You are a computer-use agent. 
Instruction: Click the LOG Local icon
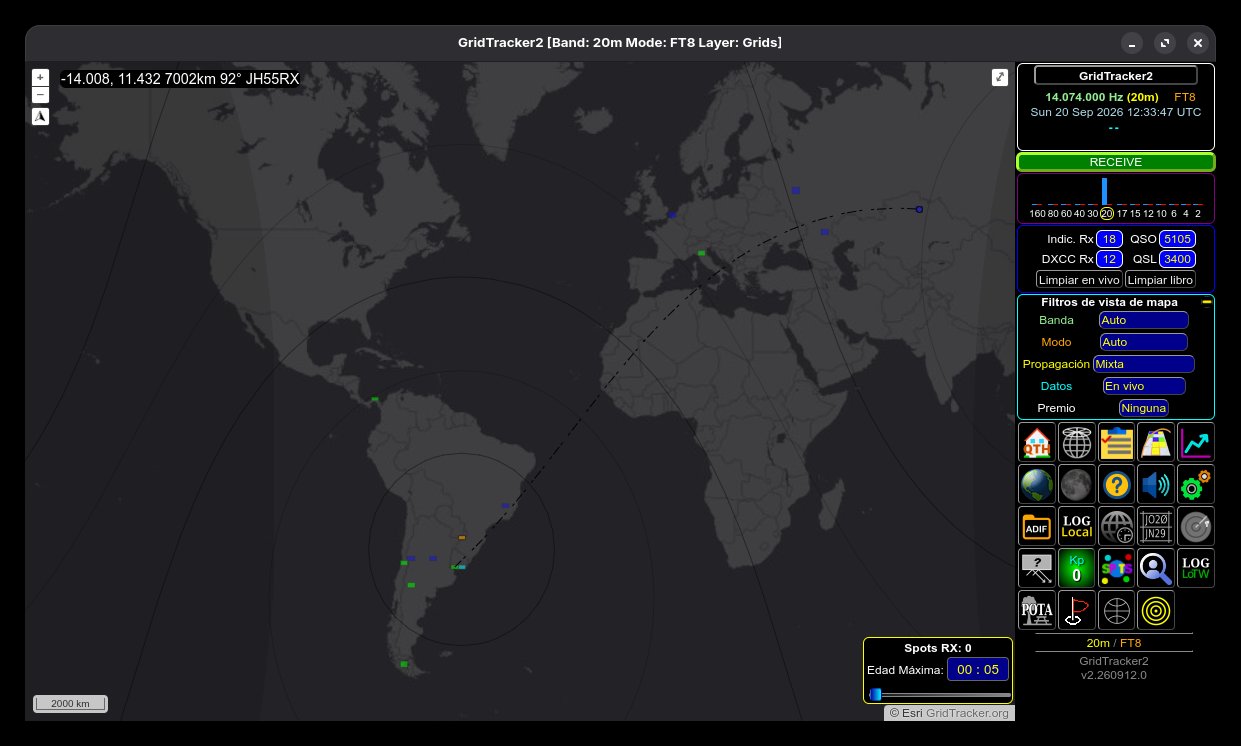click(x=1077, y=526)
